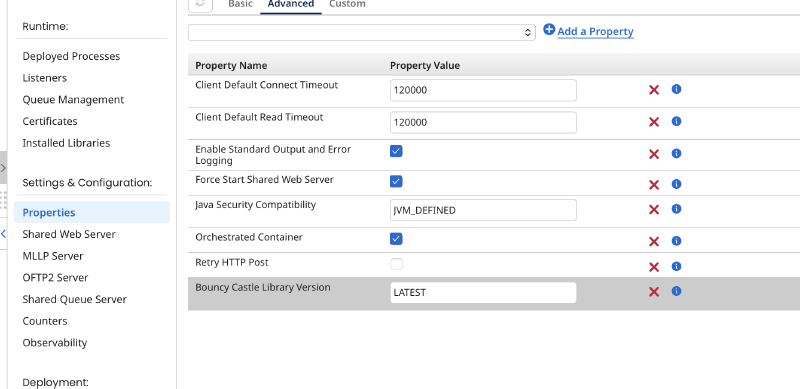Open the property selection dropdown
The height and width of the screenshot is (389, 800).
click(362, 33)
